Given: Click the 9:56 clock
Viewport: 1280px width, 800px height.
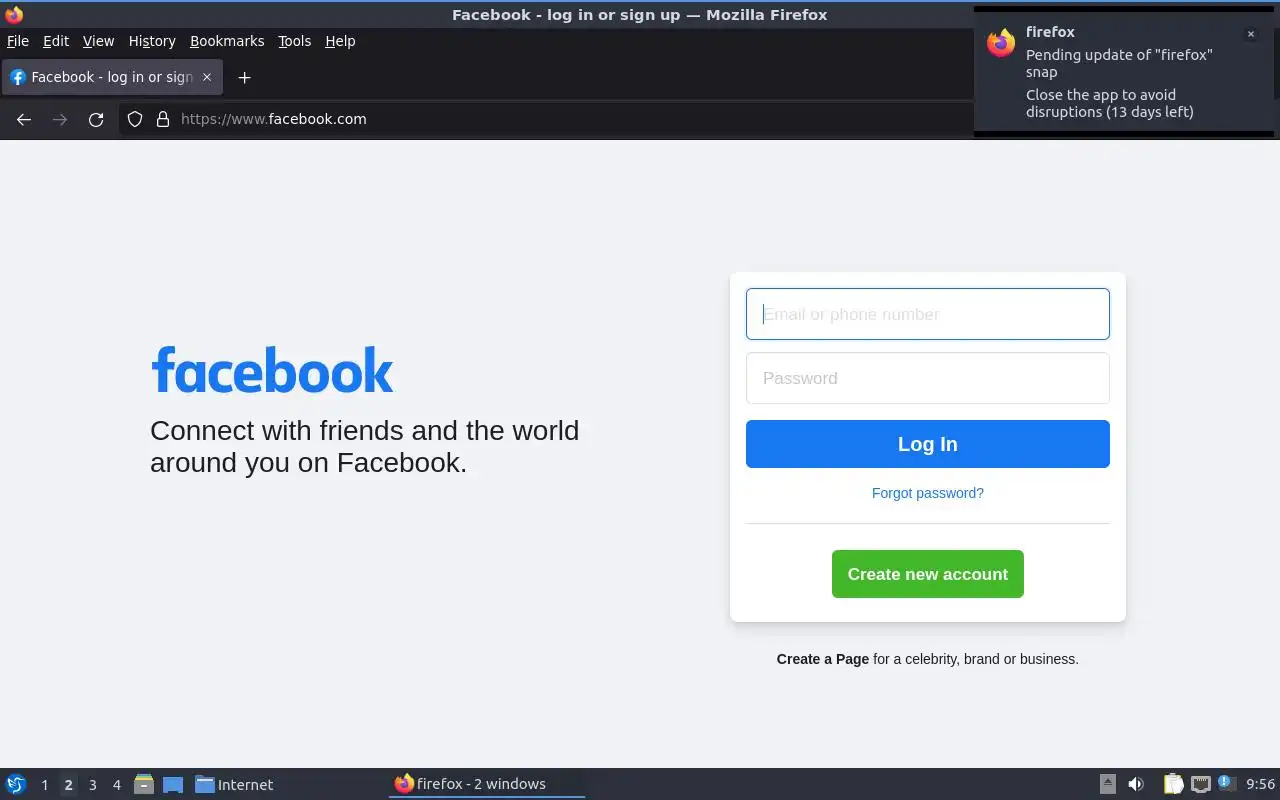Looking at the screenshot, I should point(1260,784).
